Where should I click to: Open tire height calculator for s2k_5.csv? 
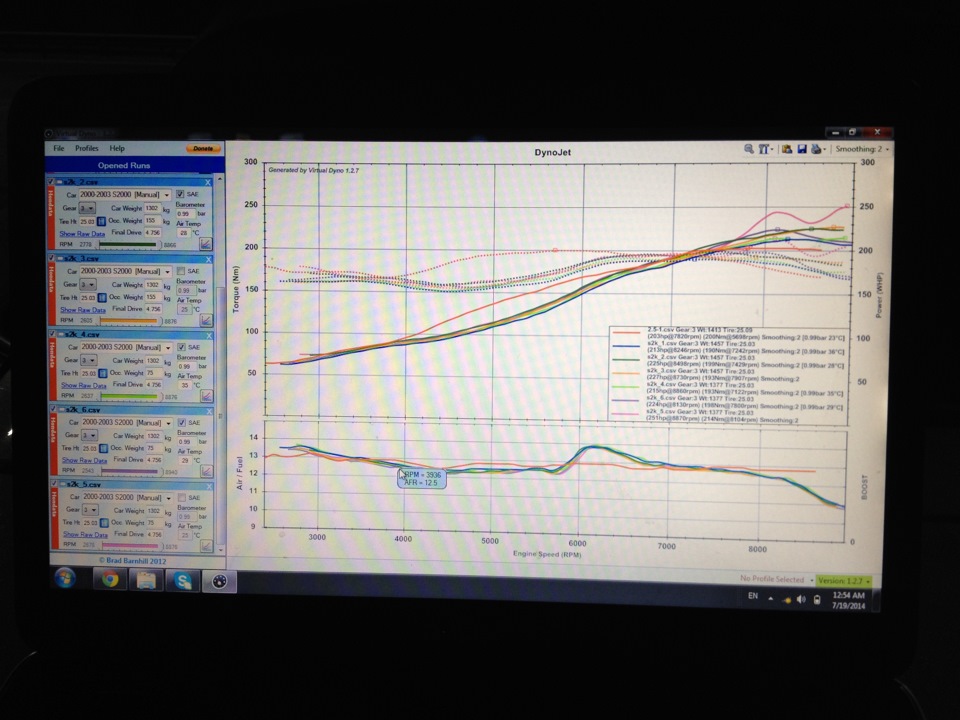(105, 523)
